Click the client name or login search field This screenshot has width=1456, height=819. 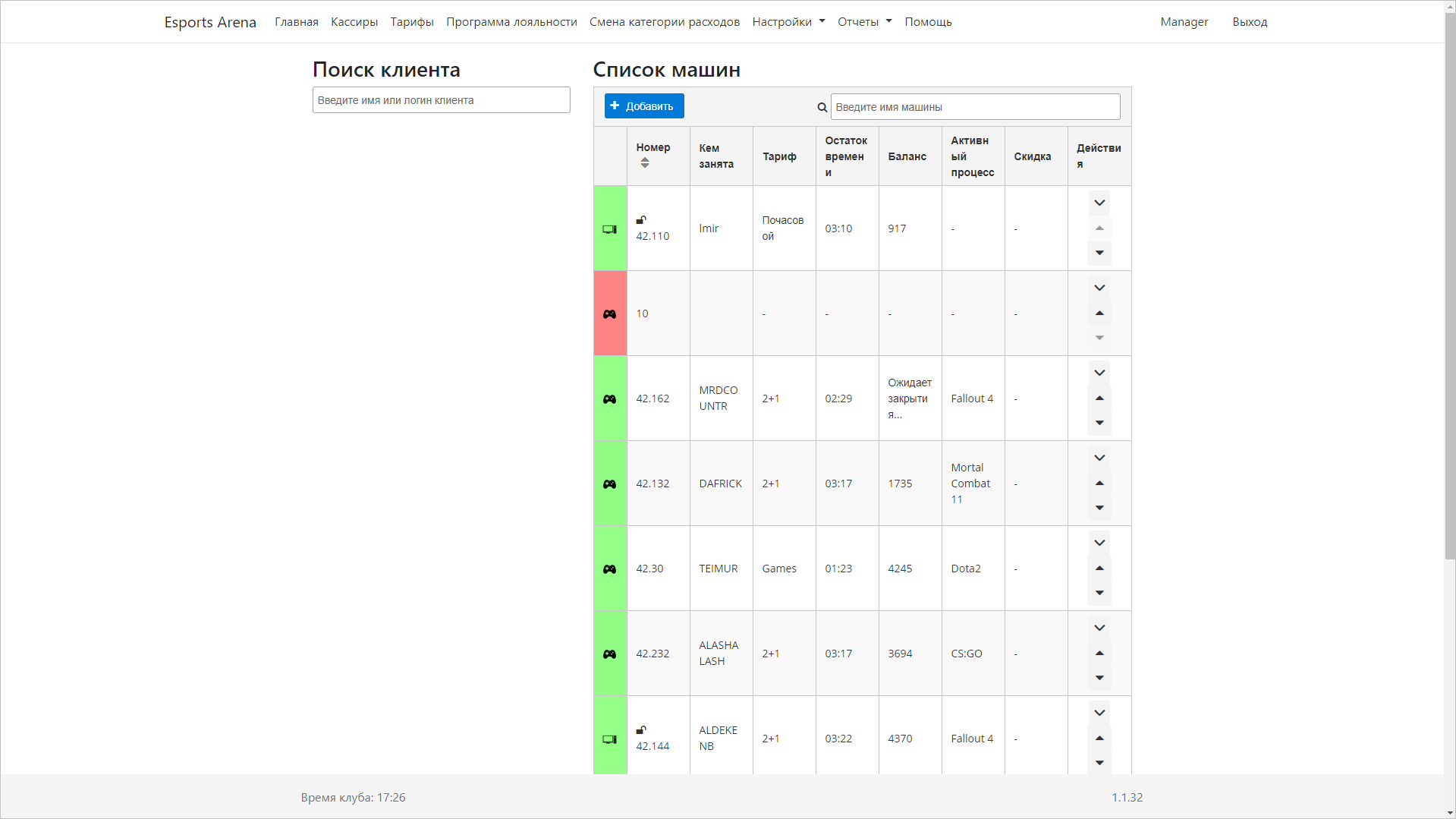[x=441, y=100]
